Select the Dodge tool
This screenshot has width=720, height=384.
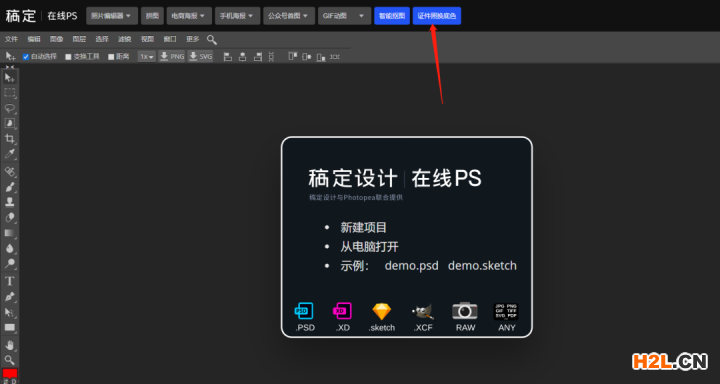tap(10, 263)
